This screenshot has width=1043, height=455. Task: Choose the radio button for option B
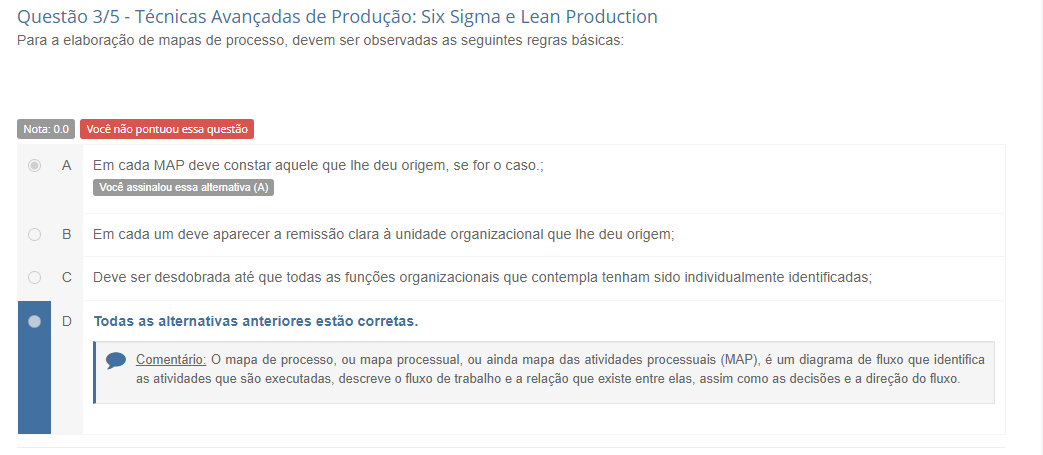(35, 235)
